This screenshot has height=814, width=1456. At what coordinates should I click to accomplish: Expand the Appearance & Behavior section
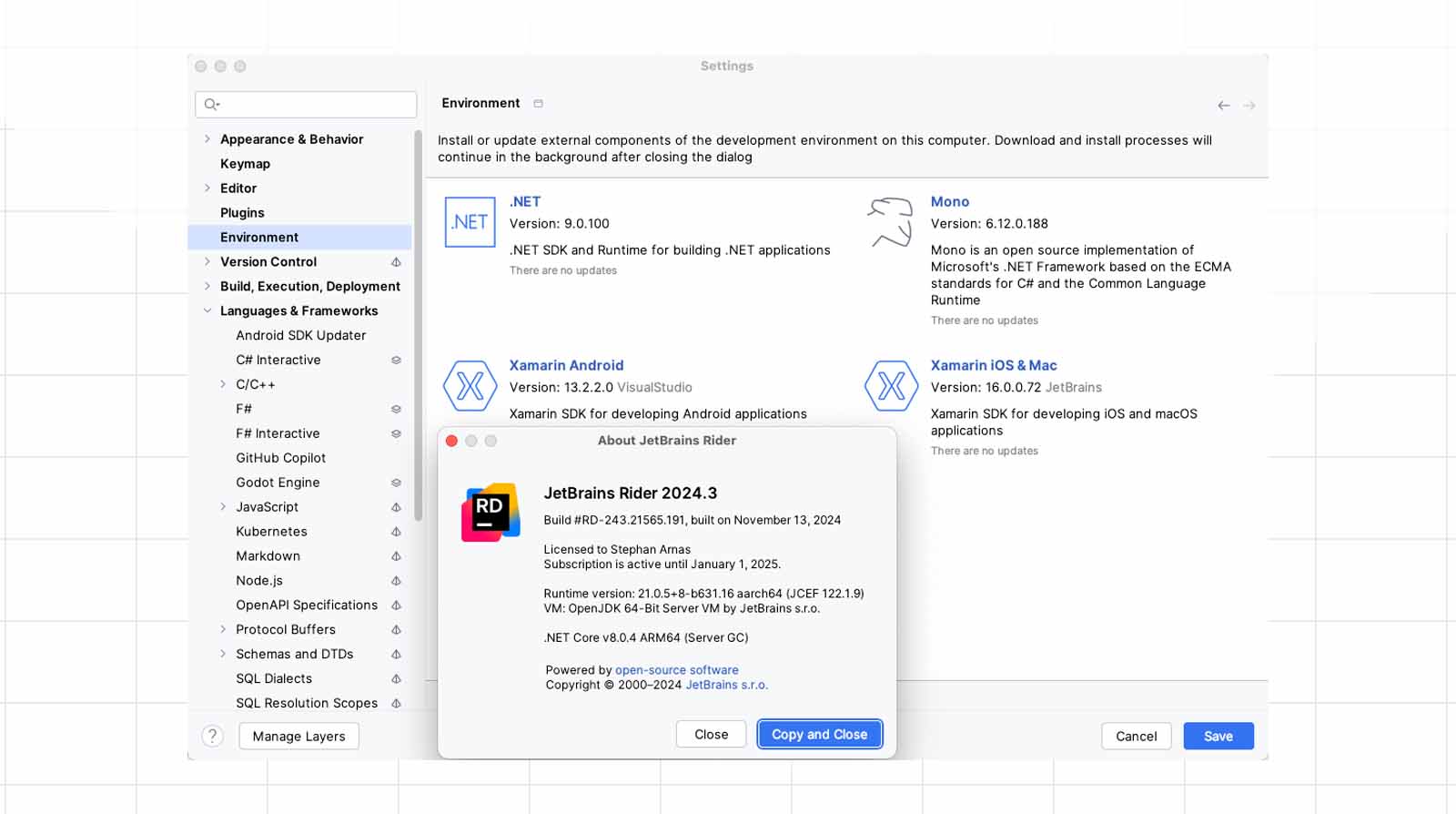click(x=207, y=139)
